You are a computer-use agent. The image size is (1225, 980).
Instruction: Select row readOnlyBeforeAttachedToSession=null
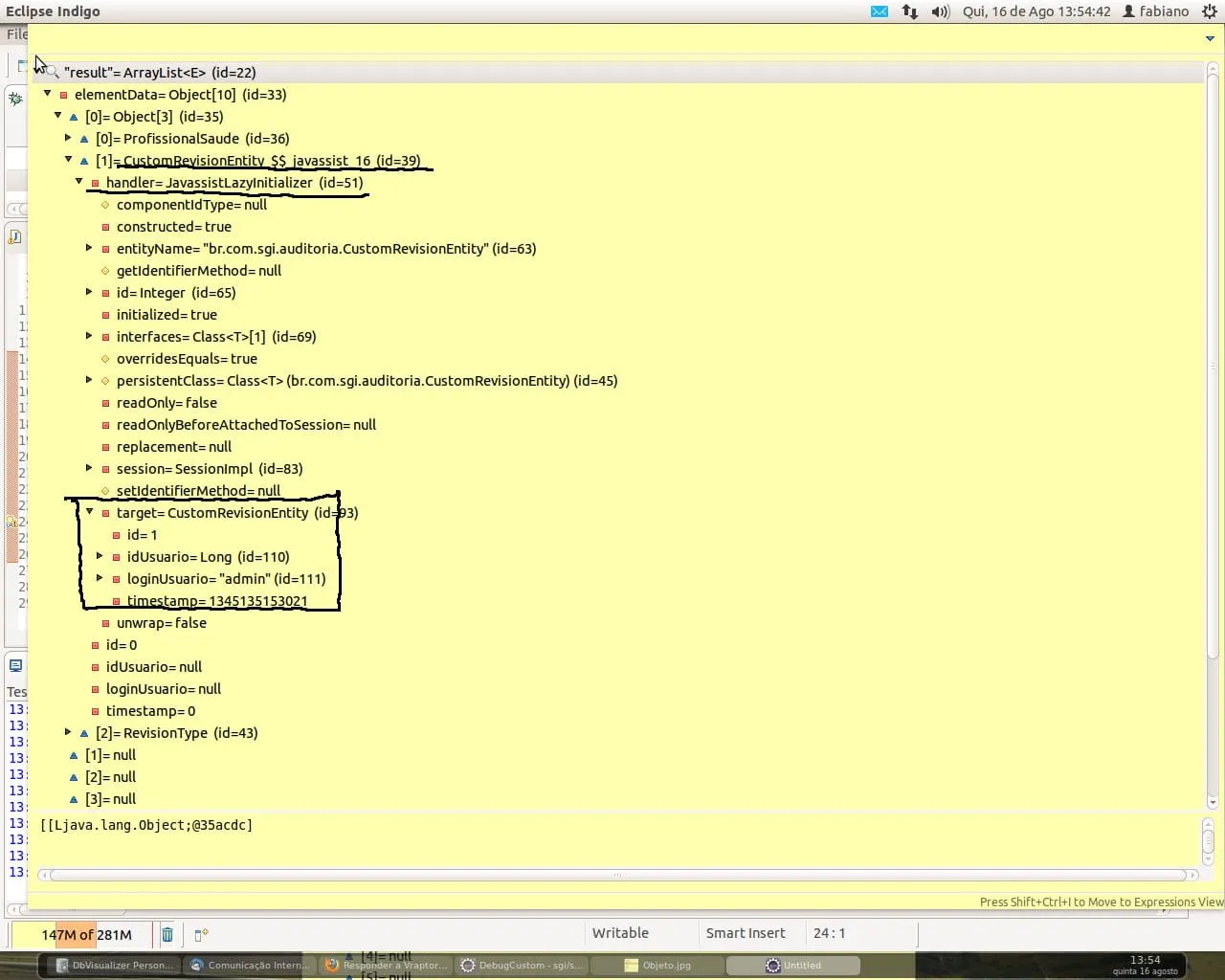[246, 425]
